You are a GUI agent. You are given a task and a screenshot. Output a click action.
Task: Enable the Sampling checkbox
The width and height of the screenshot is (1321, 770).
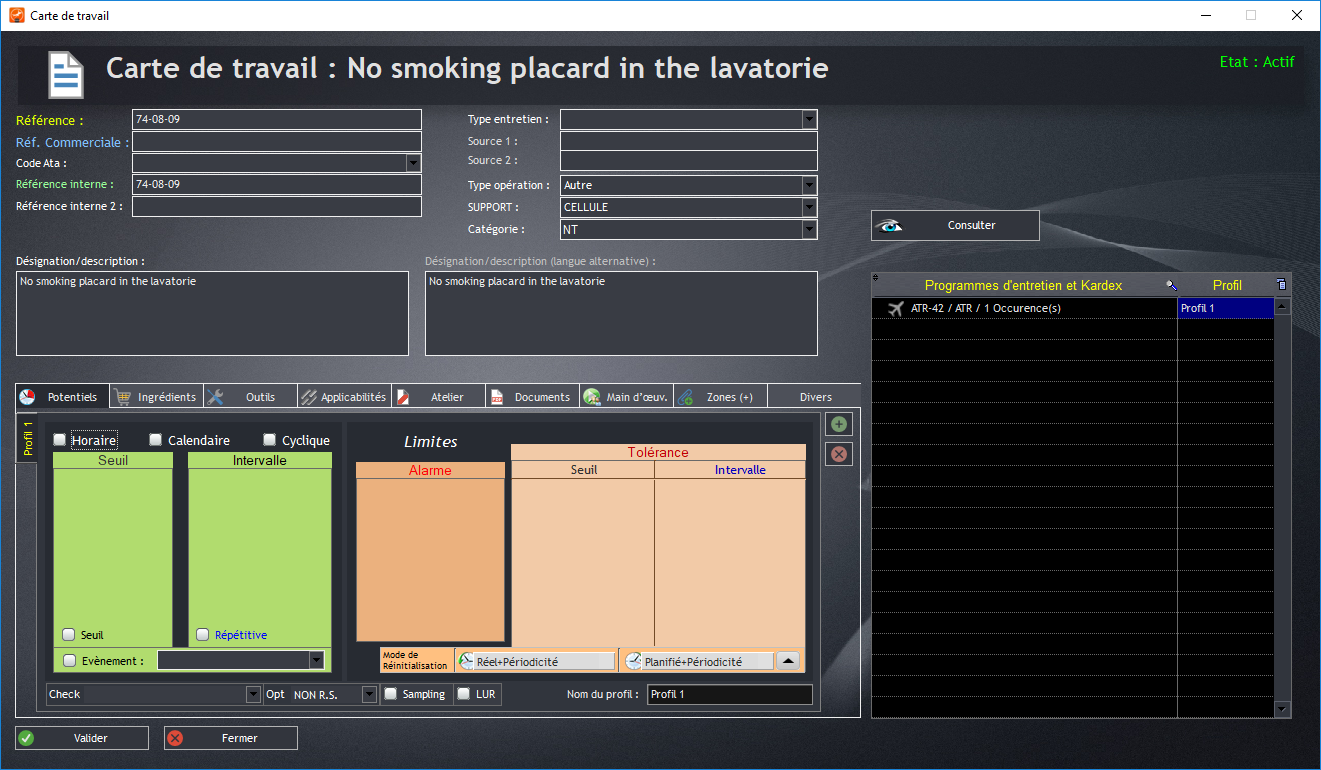tap(391, 694)
